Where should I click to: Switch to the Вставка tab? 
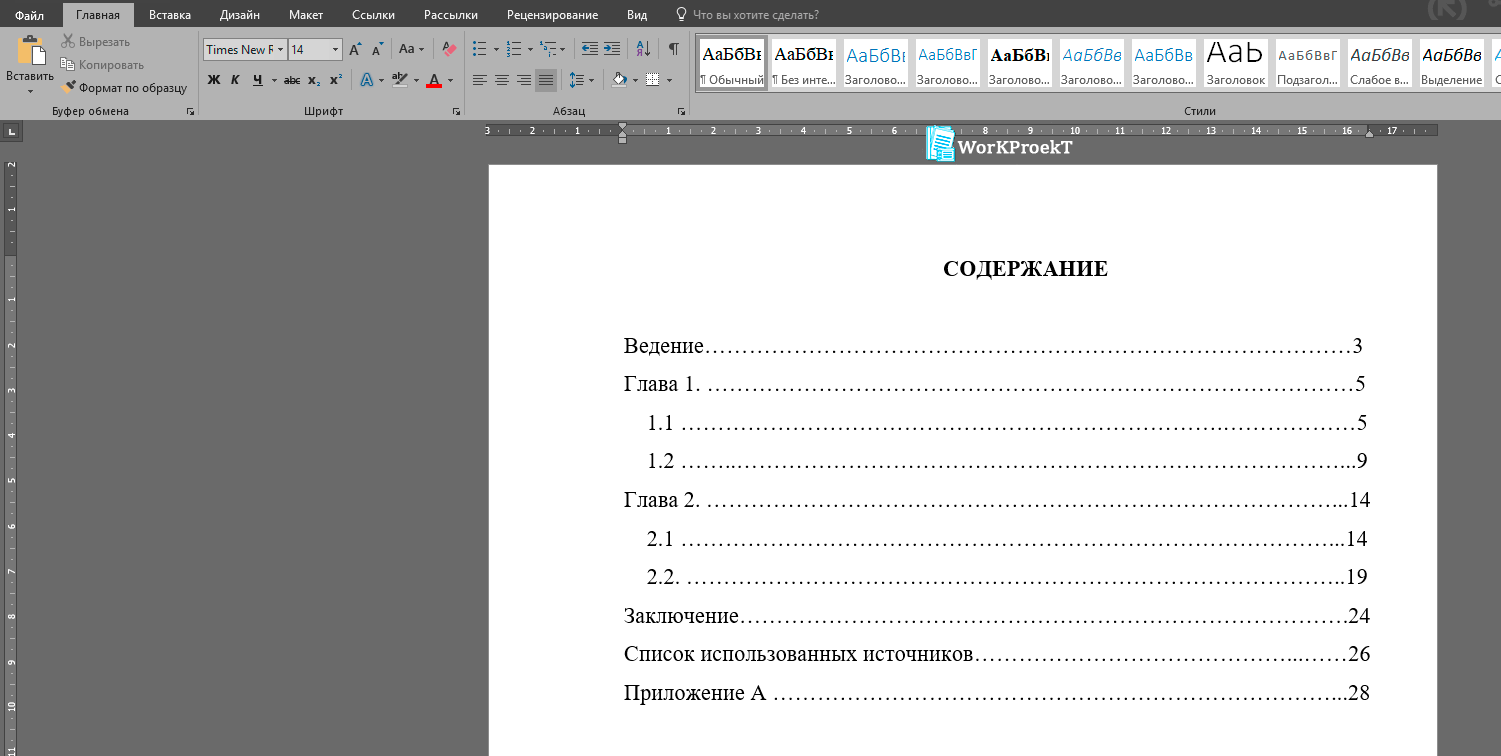170,15
